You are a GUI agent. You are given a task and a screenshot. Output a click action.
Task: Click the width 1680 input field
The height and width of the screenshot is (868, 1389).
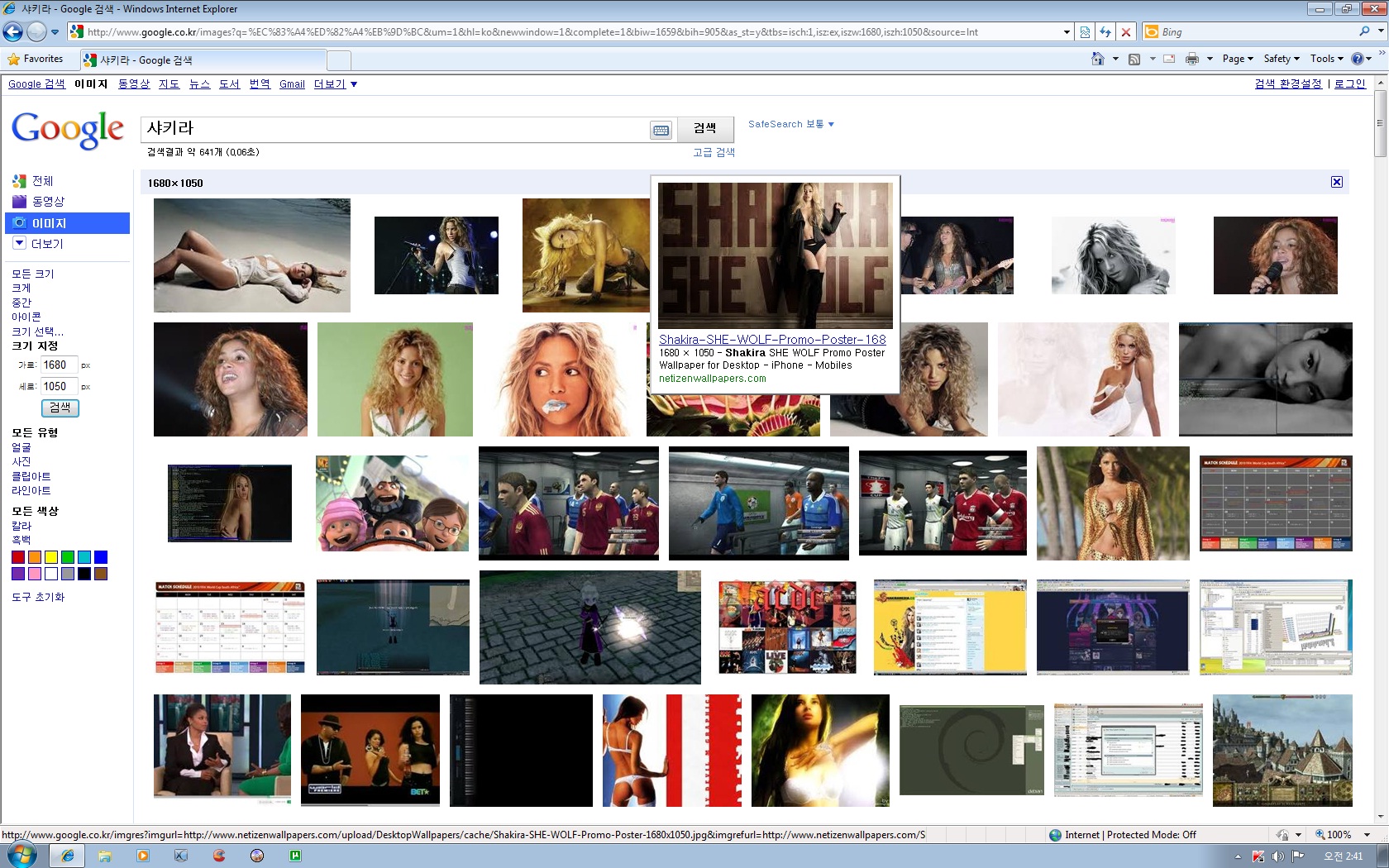coord(59,365)
